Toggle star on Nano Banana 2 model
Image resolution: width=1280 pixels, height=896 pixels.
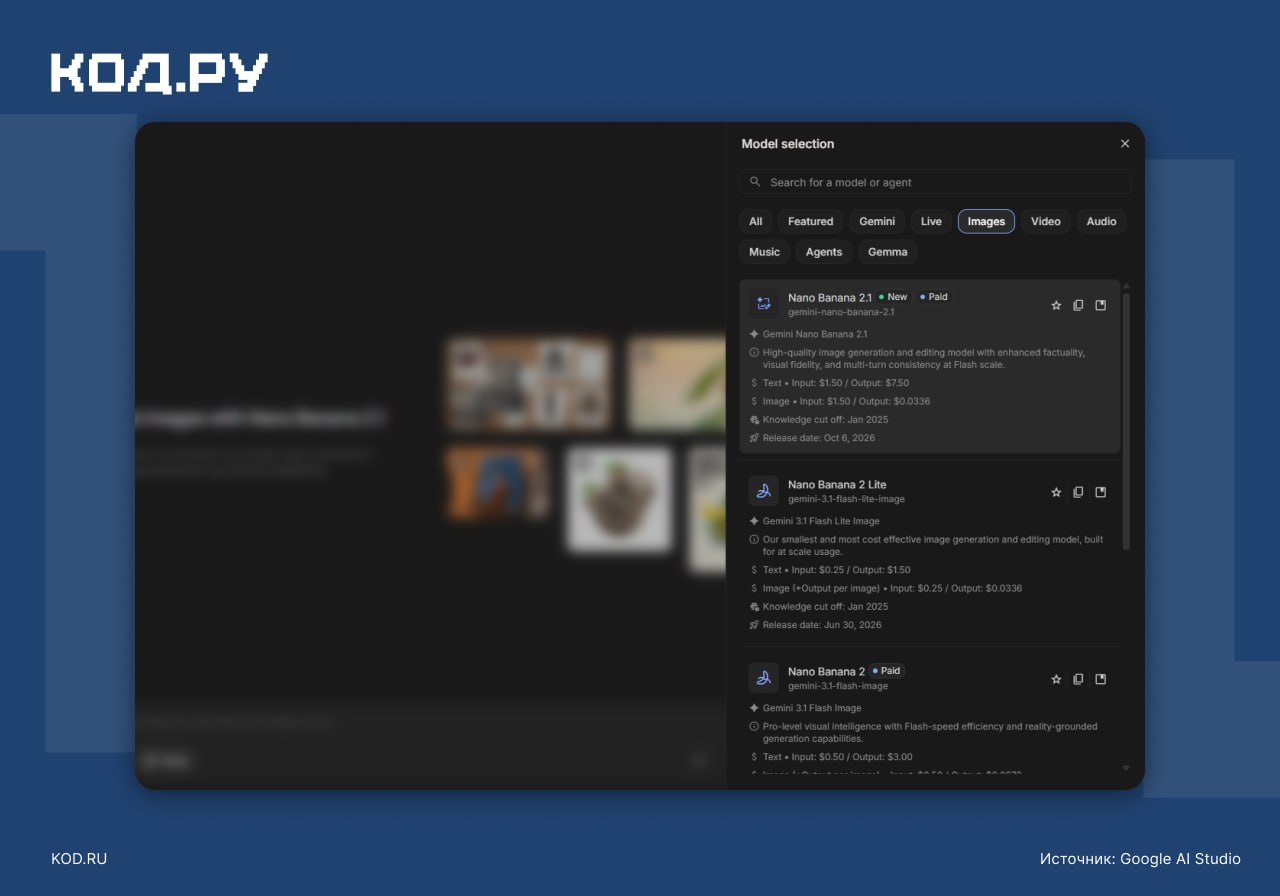(x=1056, y=679)
